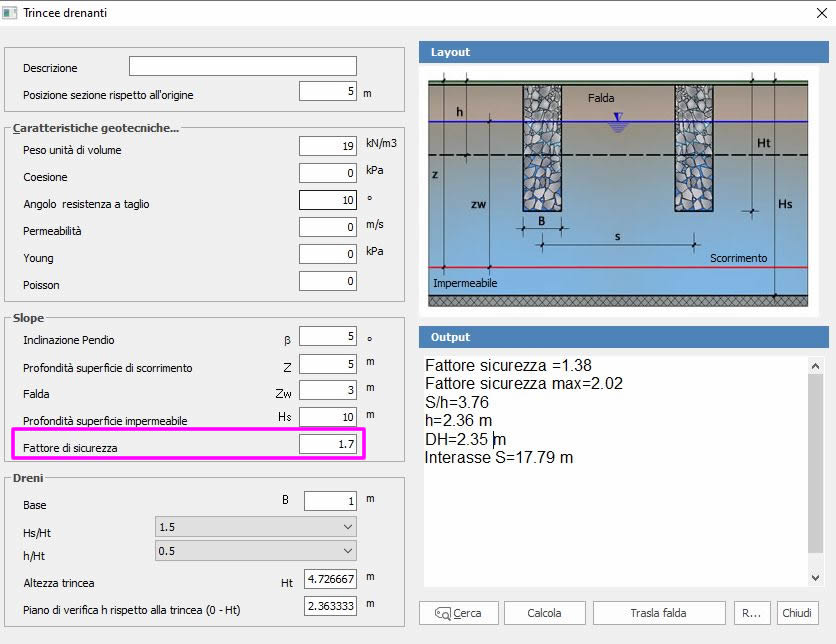836x644 pixels.
Task: Focus the Angolo resistenza a taglio field
Action: pos(328,200)
